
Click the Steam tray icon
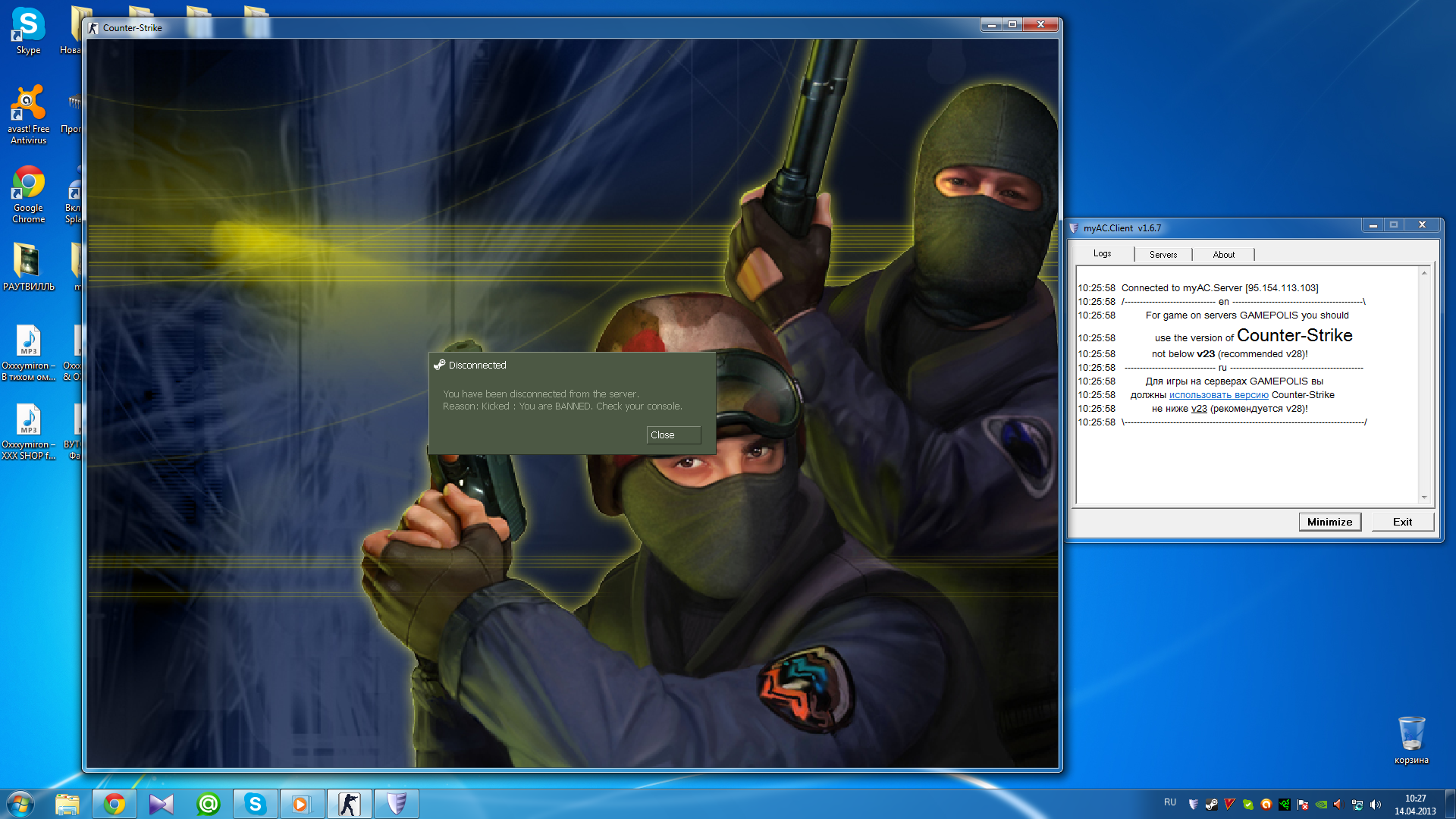(1212, 805)
